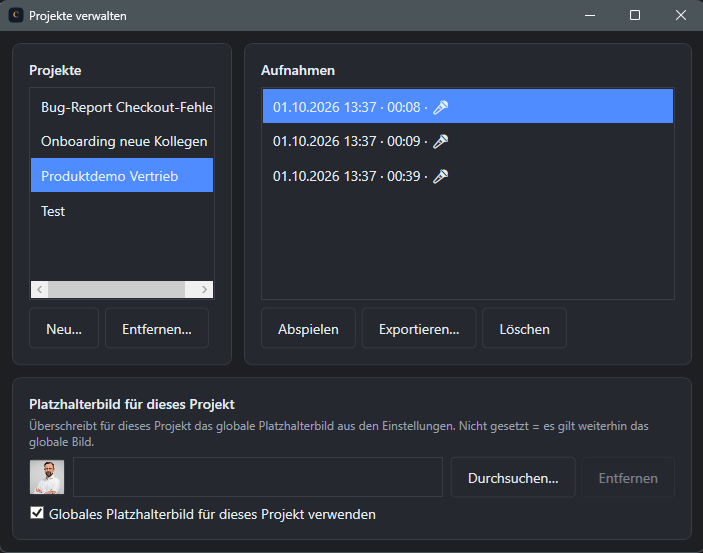Click microphone icon on 00:09 recording
Screen dimensions: 703x553
440,141
